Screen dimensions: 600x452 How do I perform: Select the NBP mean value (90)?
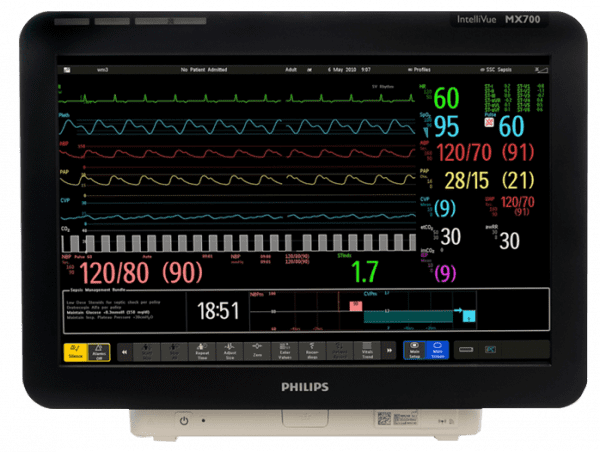[x=182, y=273]
